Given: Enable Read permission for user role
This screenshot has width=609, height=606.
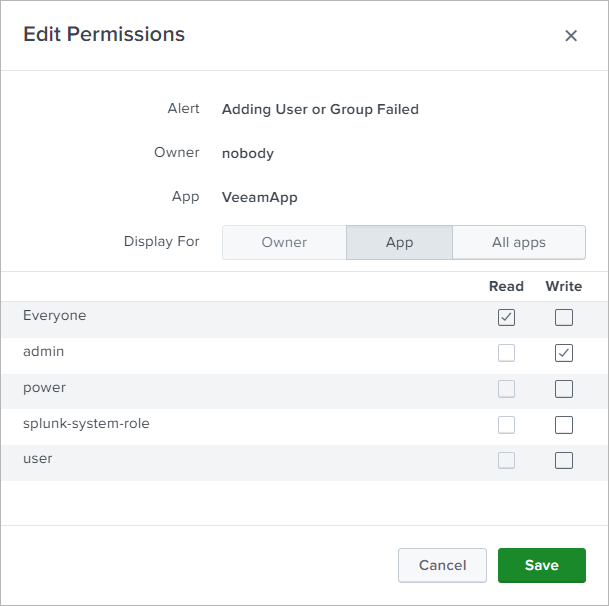Looking at the screenshot, I should [x=507, y=461].
